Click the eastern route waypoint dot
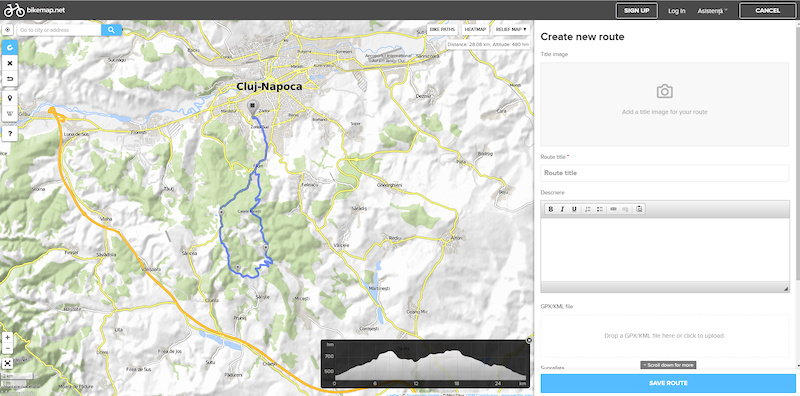 click(x=266, y=247)
